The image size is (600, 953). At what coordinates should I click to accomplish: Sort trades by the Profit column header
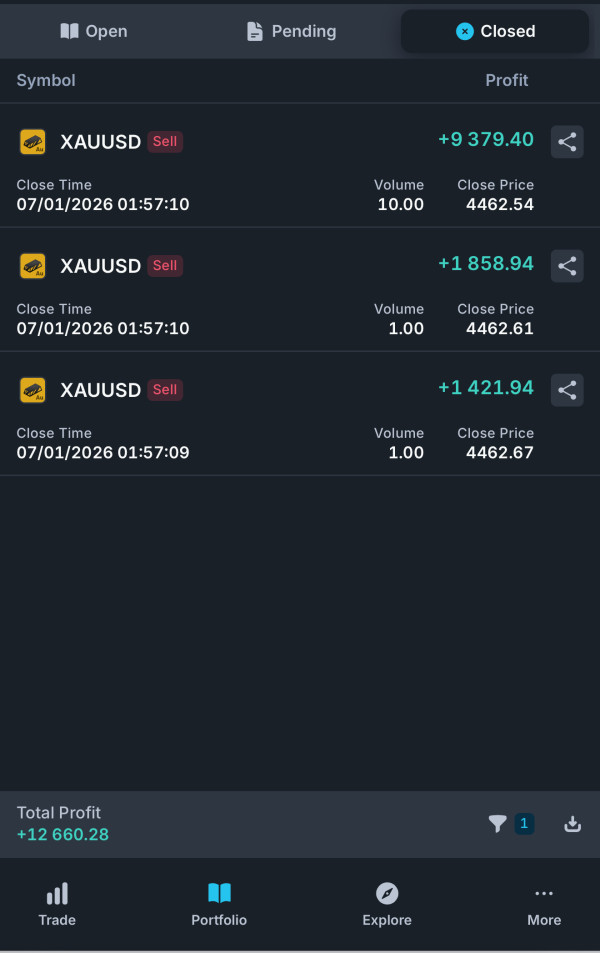click(x=507, y=80)
